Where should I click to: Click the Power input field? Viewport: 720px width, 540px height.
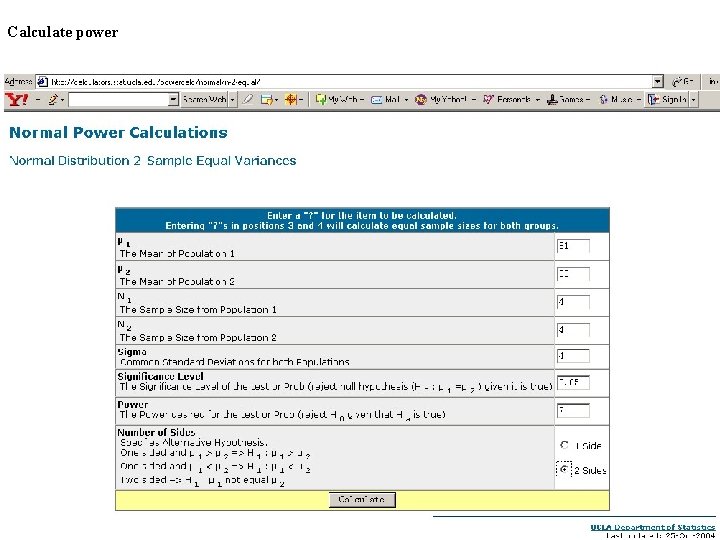(x=573, y=411)
